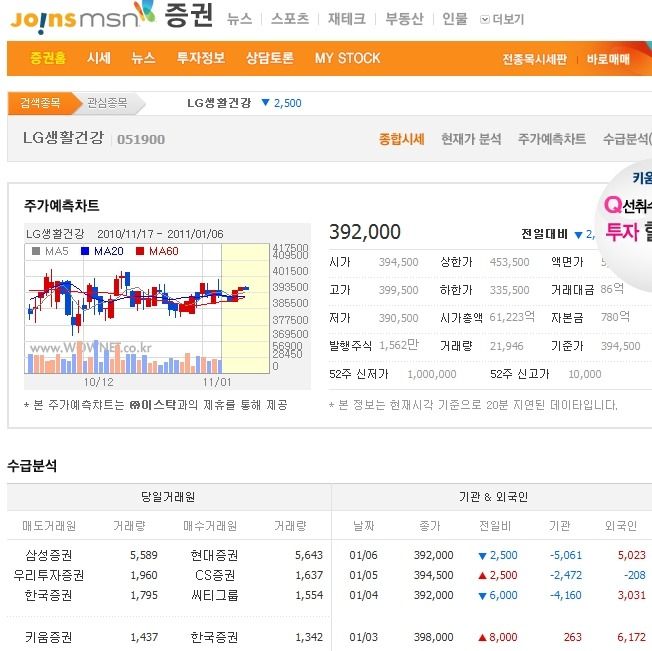Open the 상담토론 menu item
The height and width of the screenshot is (651, 652).
coord(270,58)
